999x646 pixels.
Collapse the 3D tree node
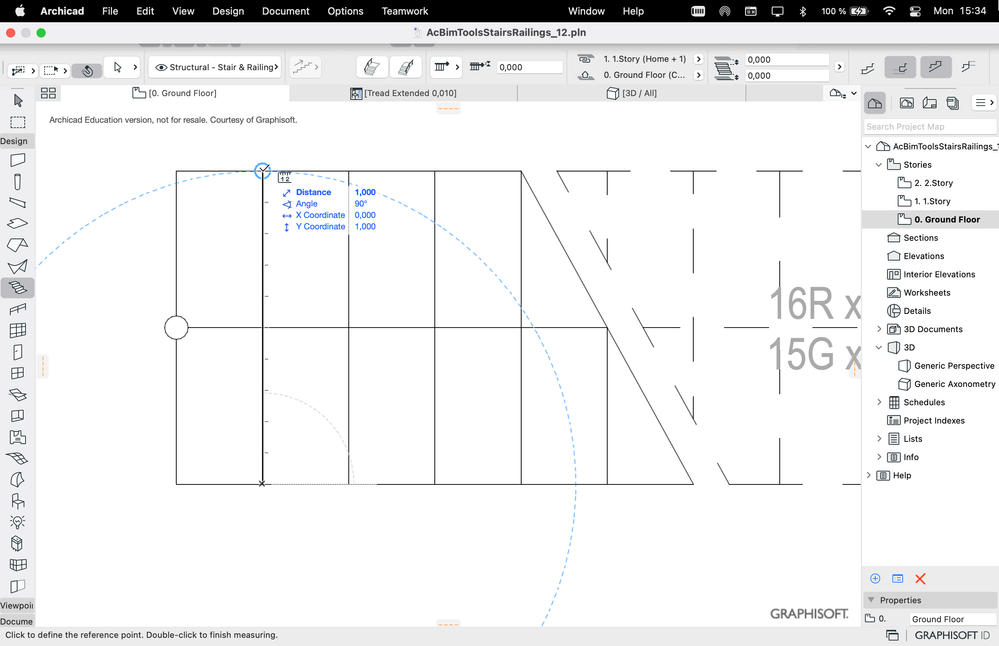pos(879,347)
